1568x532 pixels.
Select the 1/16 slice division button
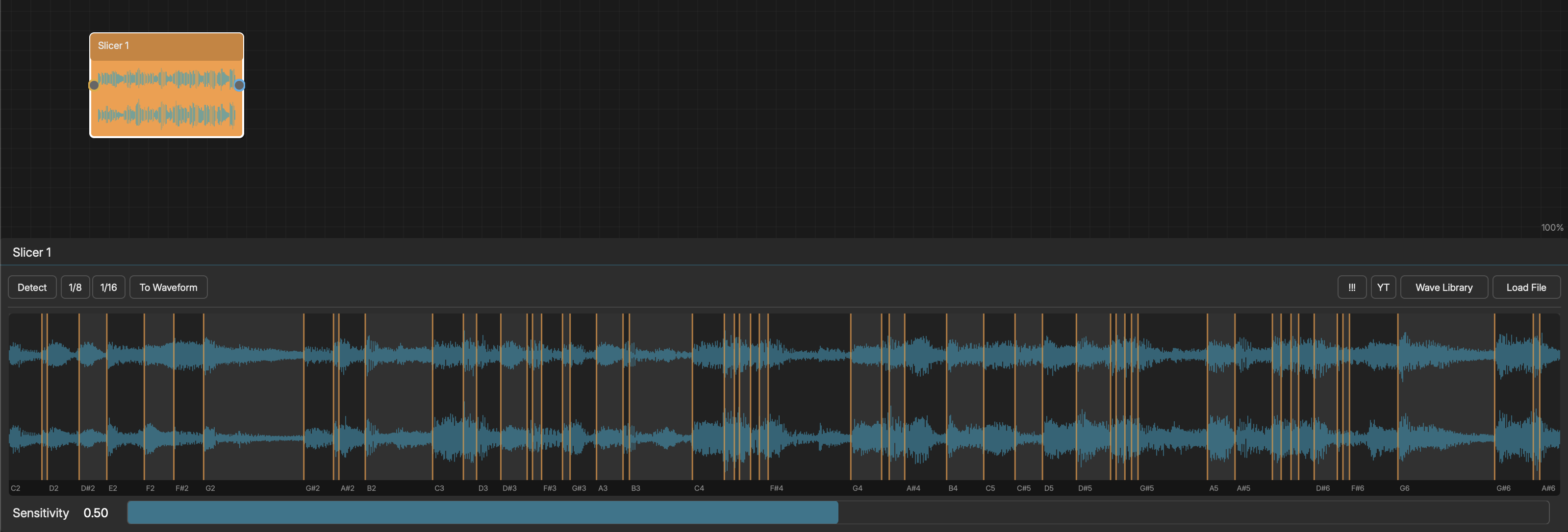[x=108, y=287]
